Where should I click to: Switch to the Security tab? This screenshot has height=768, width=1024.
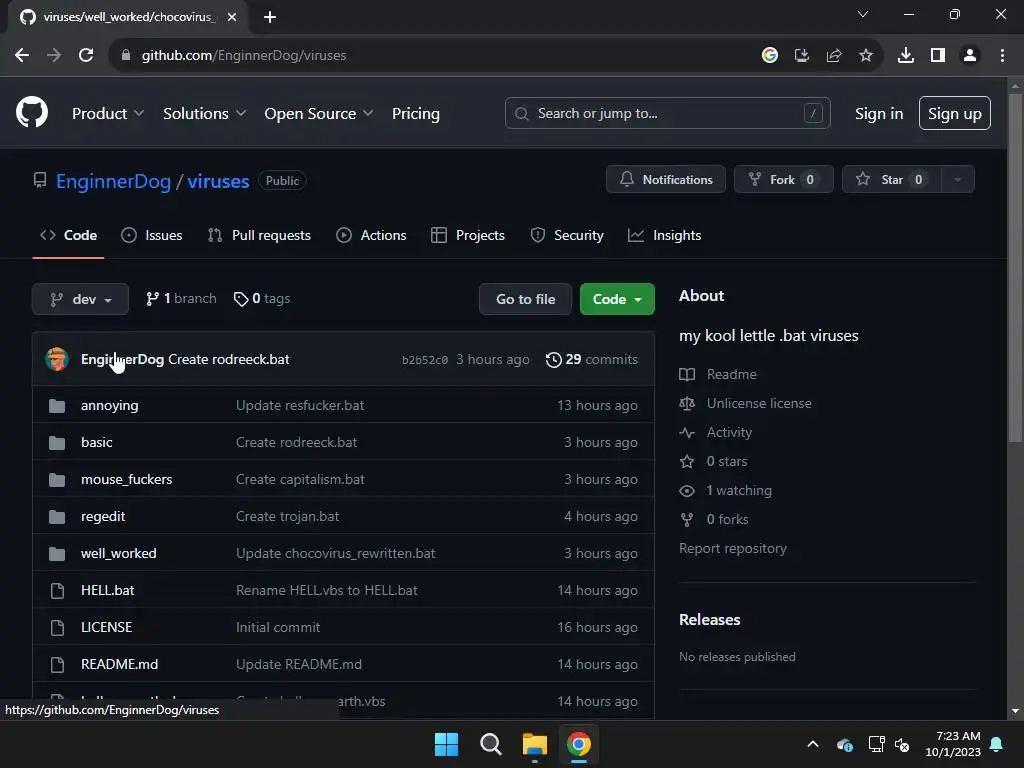pos(567,235)
